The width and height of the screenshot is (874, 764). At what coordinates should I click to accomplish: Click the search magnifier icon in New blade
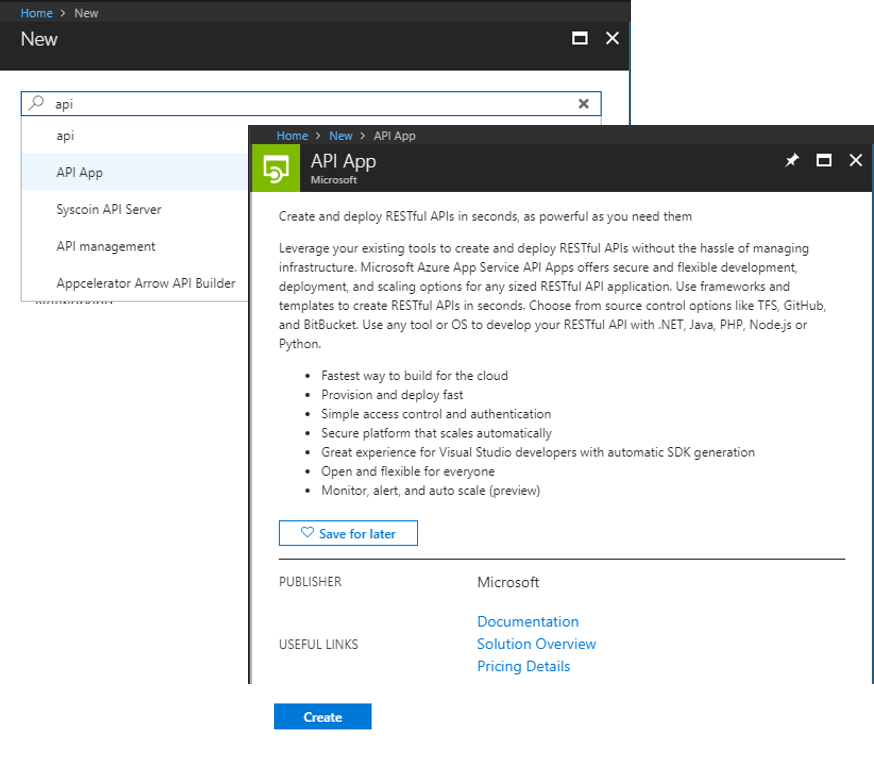pos(36,103)
